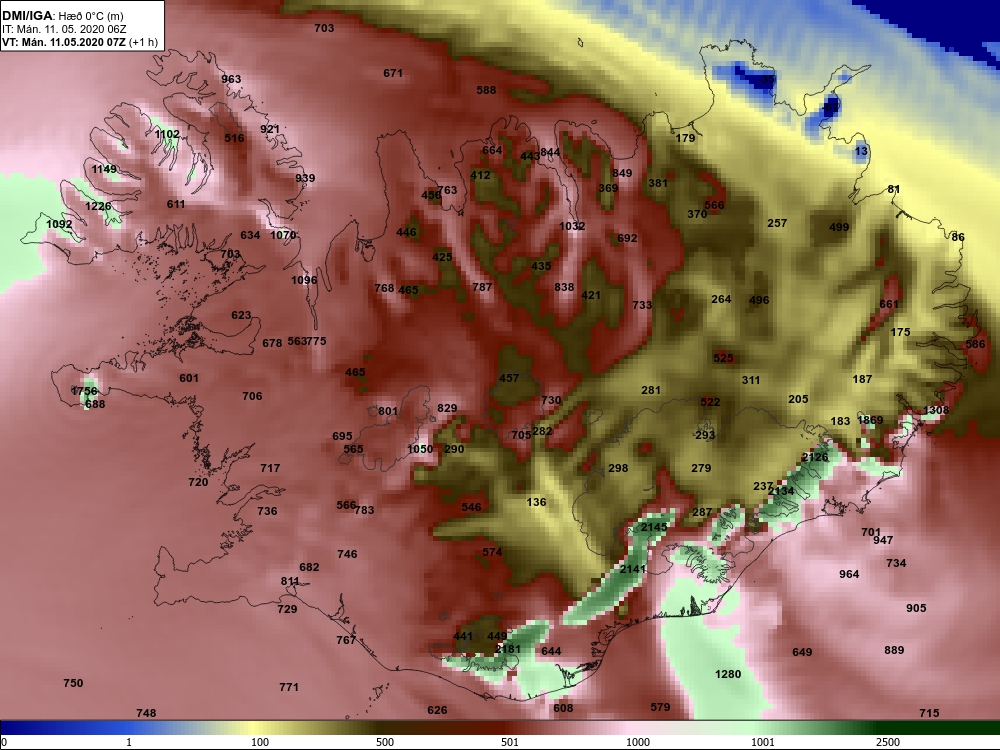The height and width of the screenshot is (750, 1000).
Task: Click the map value '499'
Action: tap(839, 227)
